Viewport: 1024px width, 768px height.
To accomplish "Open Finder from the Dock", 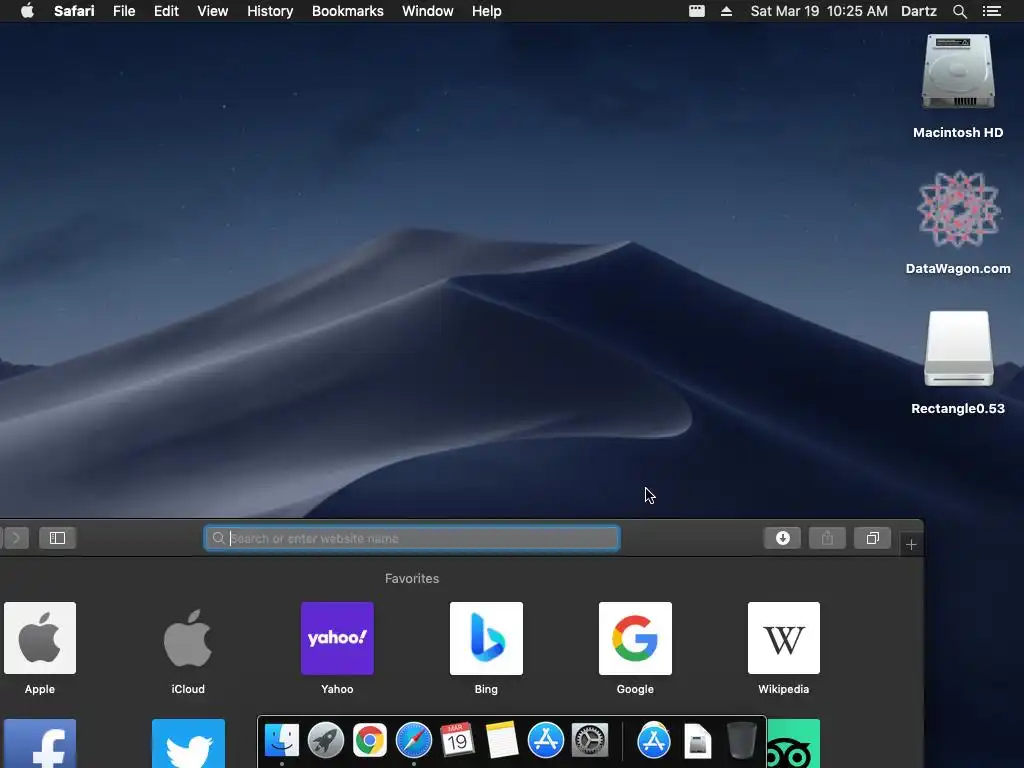I will point(281,740).
